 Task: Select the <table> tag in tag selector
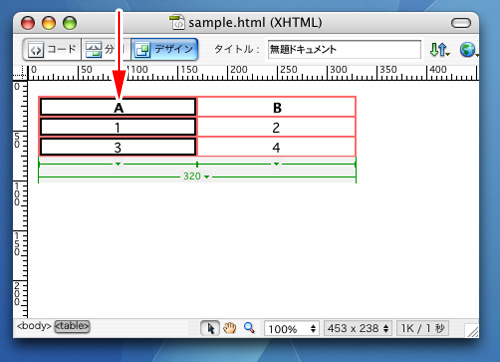point(72,326)
